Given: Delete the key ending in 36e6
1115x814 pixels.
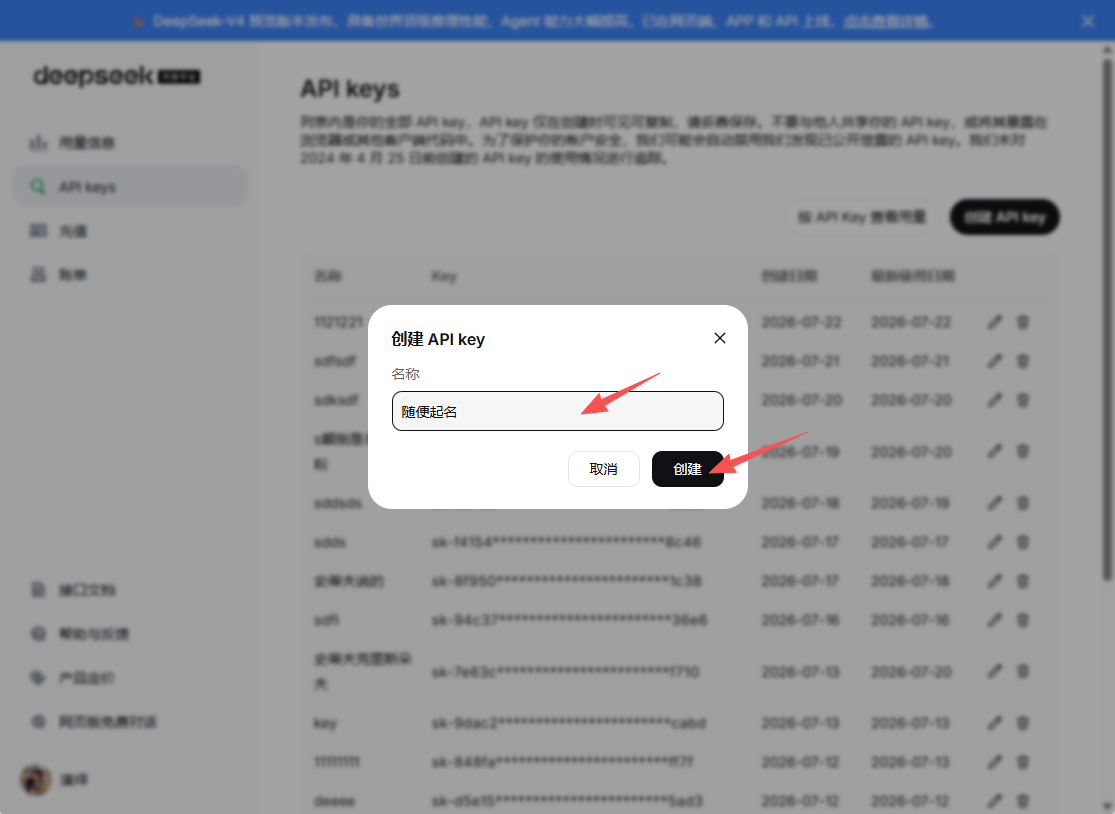Looking at the screenshot, I should click(1023, 620).
